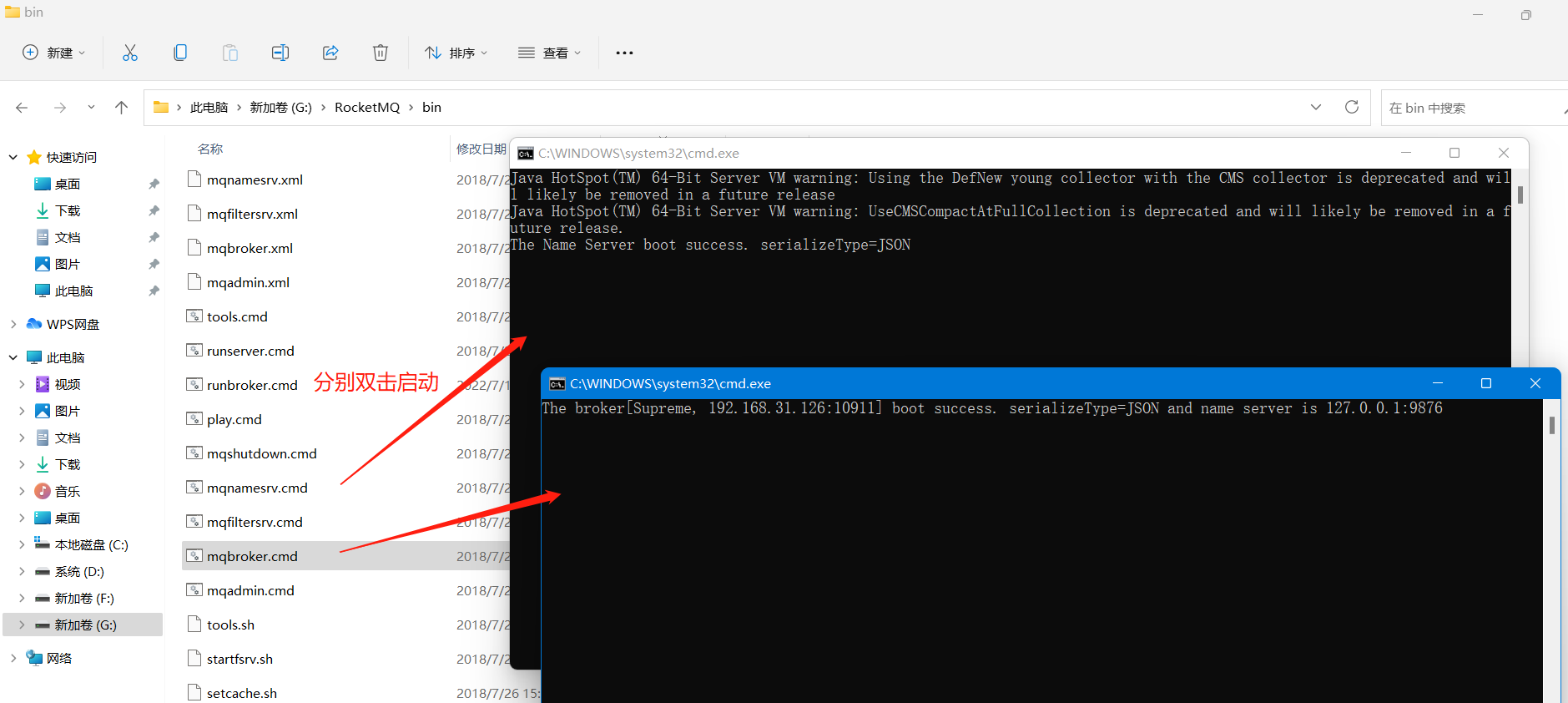Select file mqadmin.cmd
Screen dimensions: 1568x703
[x=250, y=590]
